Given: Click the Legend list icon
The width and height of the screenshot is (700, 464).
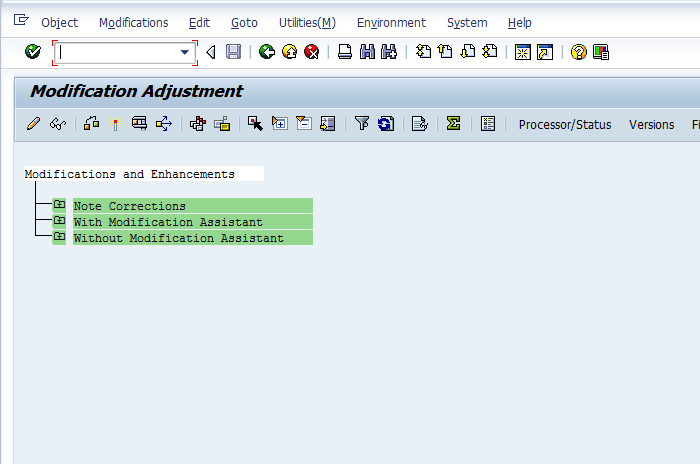Looking at the screenshot, I should coord(488,123).
